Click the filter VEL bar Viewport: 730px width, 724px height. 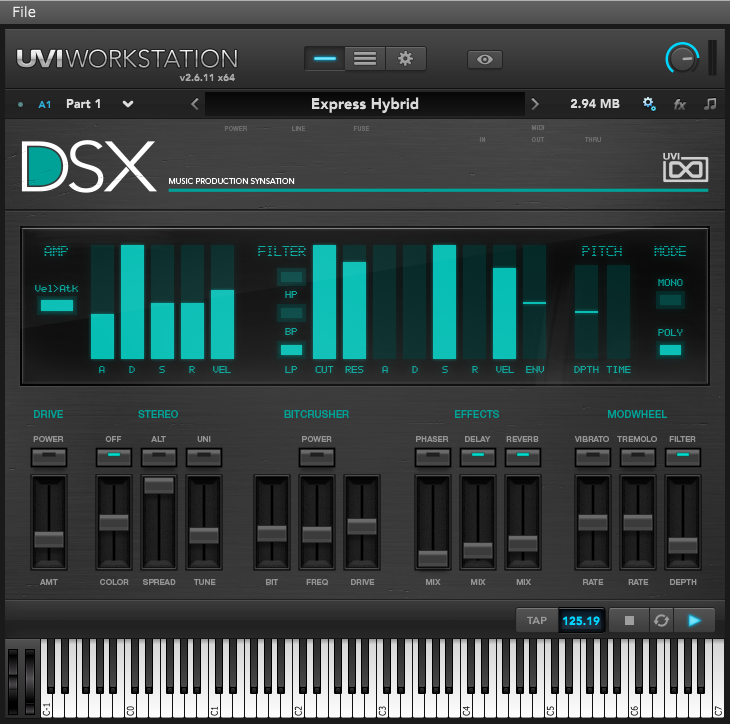pyautogui.click(x=504, y=302)
